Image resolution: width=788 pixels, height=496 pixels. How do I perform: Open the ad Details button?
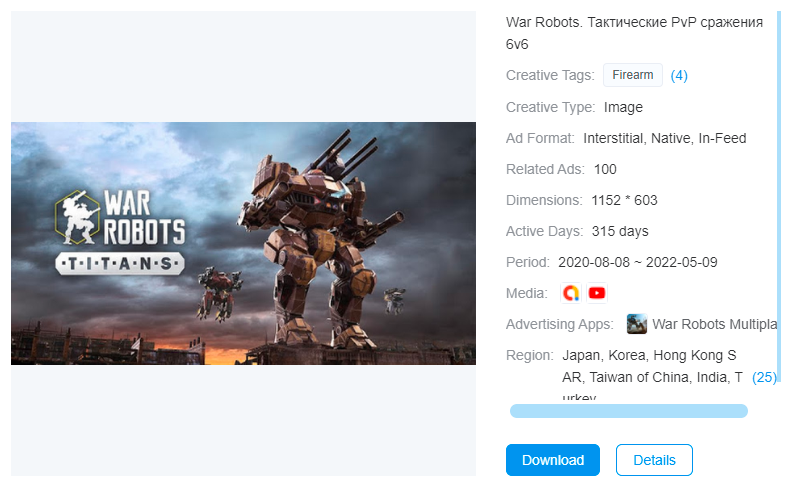click(654, 460)
